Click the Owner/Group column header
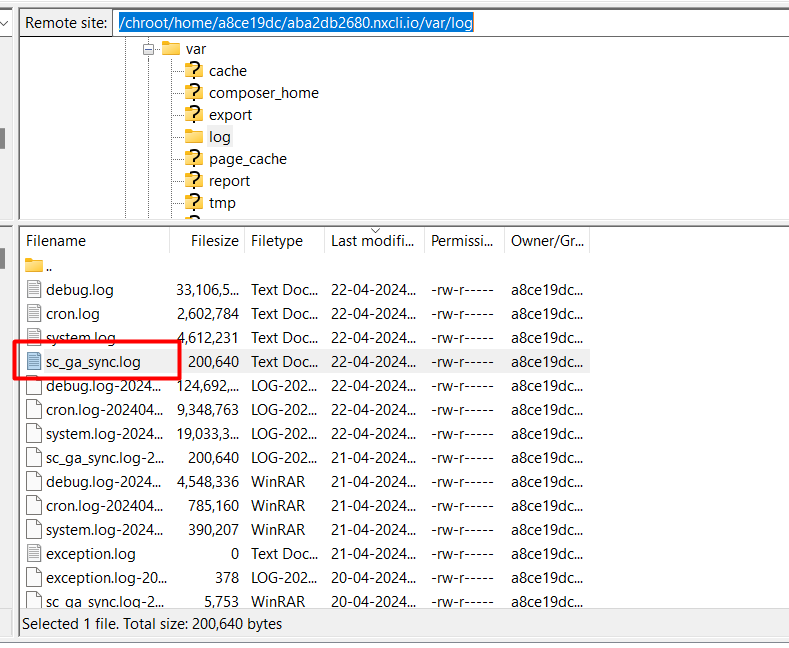Screen dimensions: 789x648 click(545, 241)
